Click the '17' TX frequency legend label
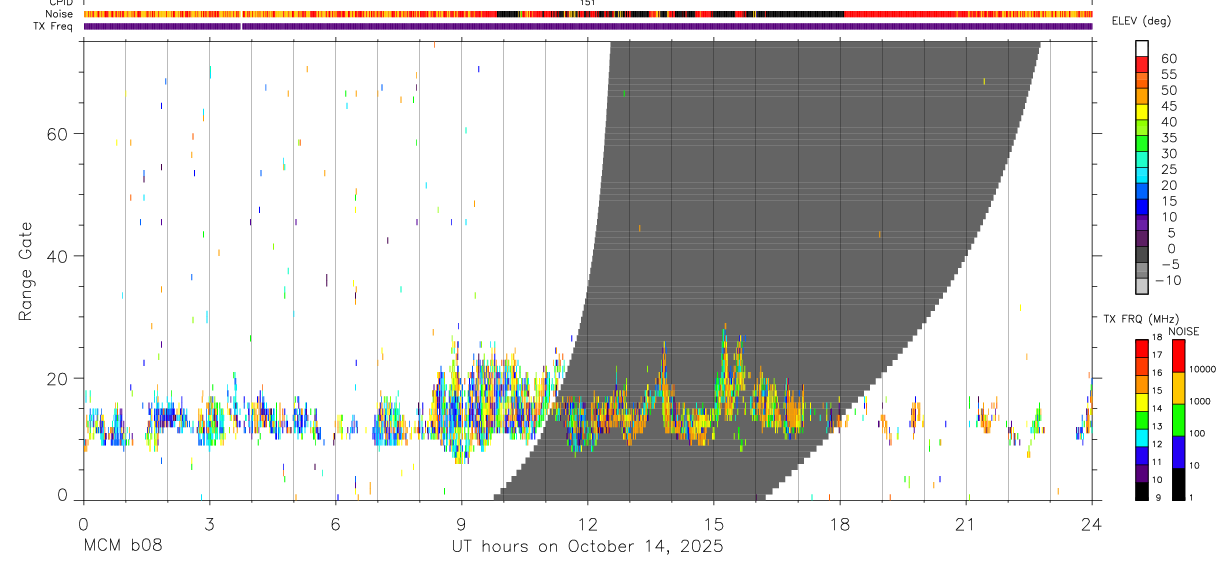1228x567 pixels. (x=1156, y=355)
